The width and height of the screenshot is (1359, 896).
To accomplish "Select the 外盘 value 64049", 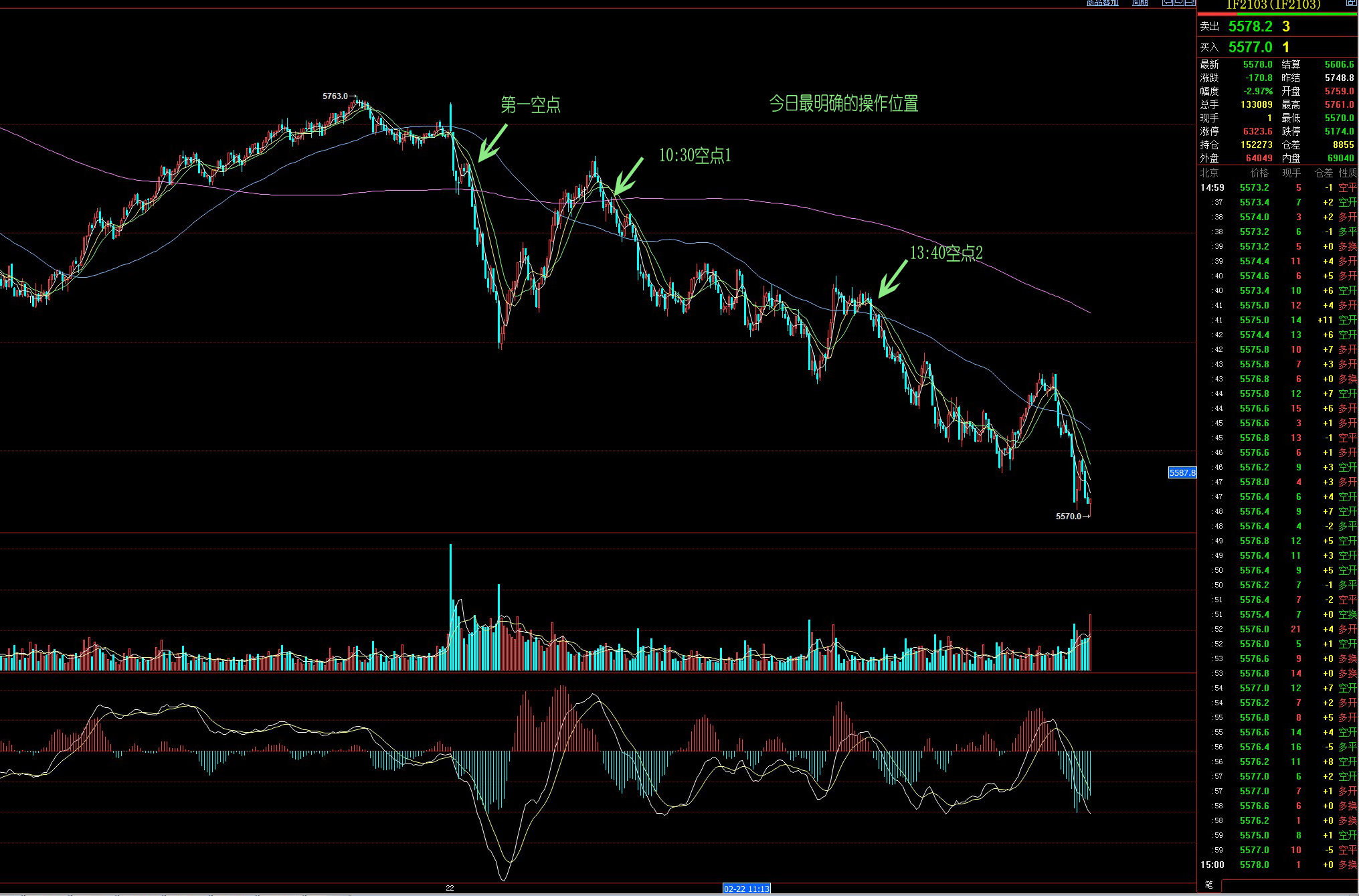I will 1259,158.
